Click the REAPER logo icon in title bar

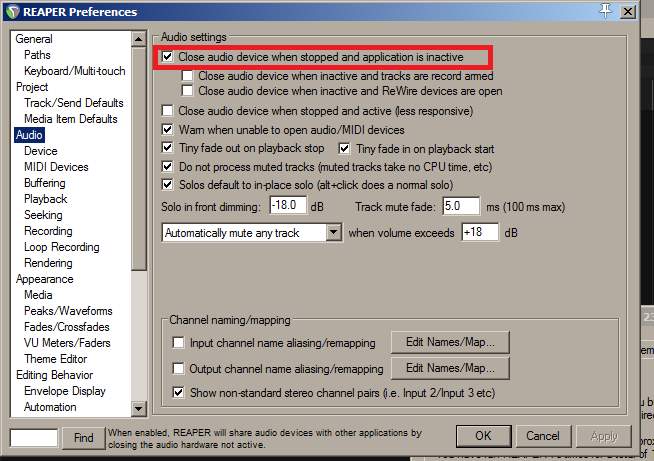click(x=13, y=12)
